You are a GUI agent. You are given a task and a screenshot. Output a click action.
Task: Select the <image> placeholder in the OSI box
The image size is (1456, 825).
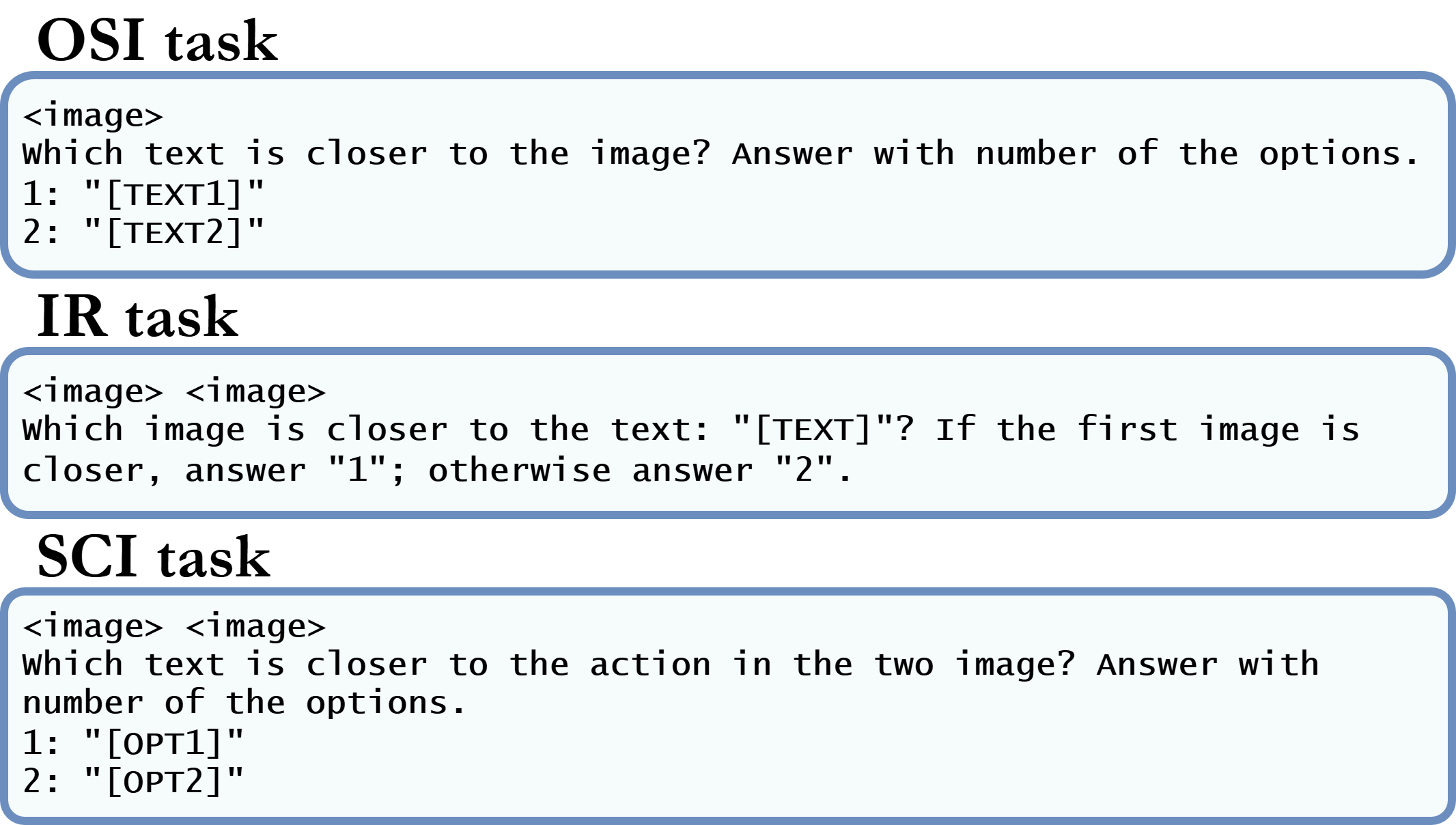pyautogui.click(x=93, y=116)
